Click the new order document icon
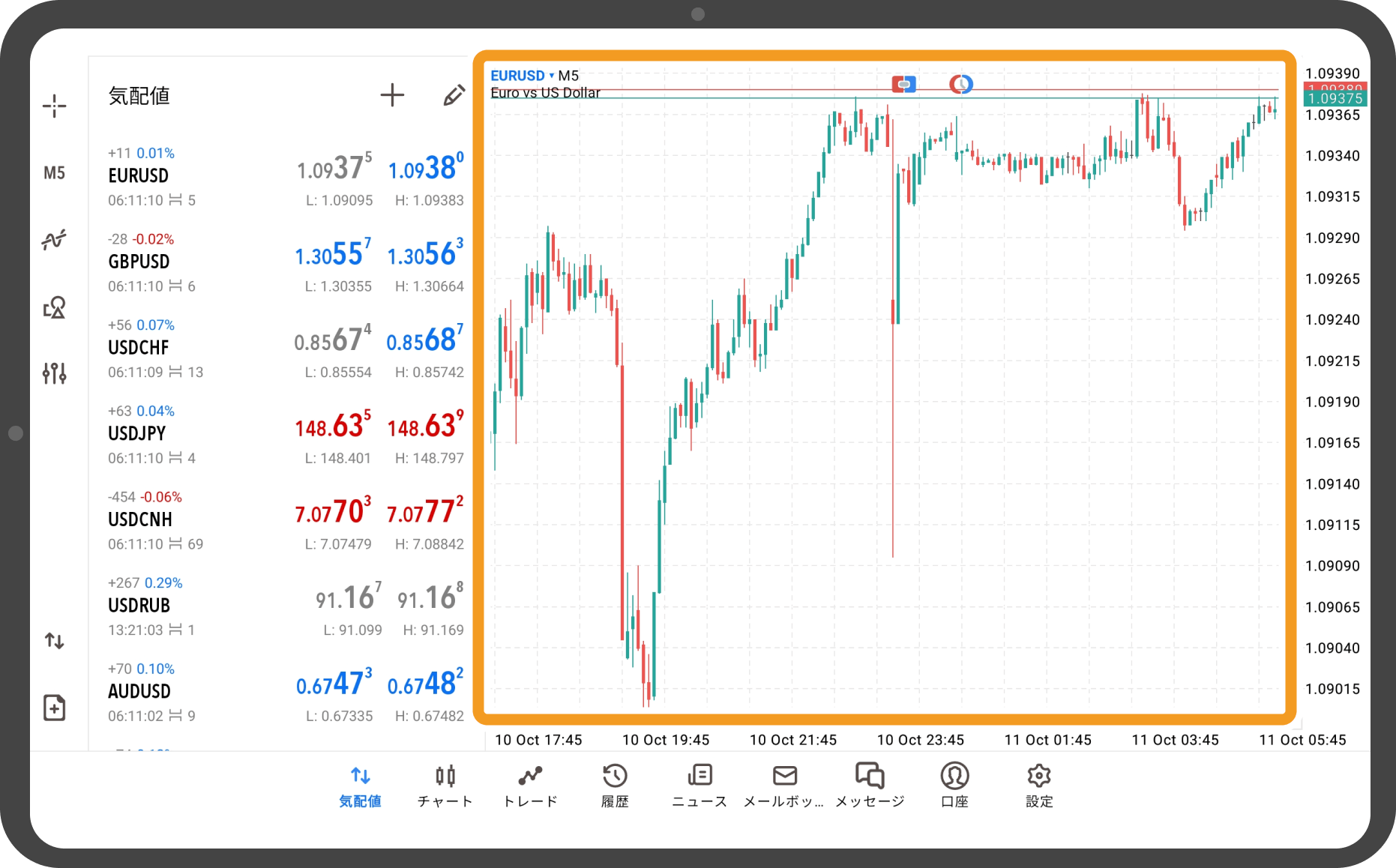The height and width of the screenshot is (868, 1396). [54, 708]
